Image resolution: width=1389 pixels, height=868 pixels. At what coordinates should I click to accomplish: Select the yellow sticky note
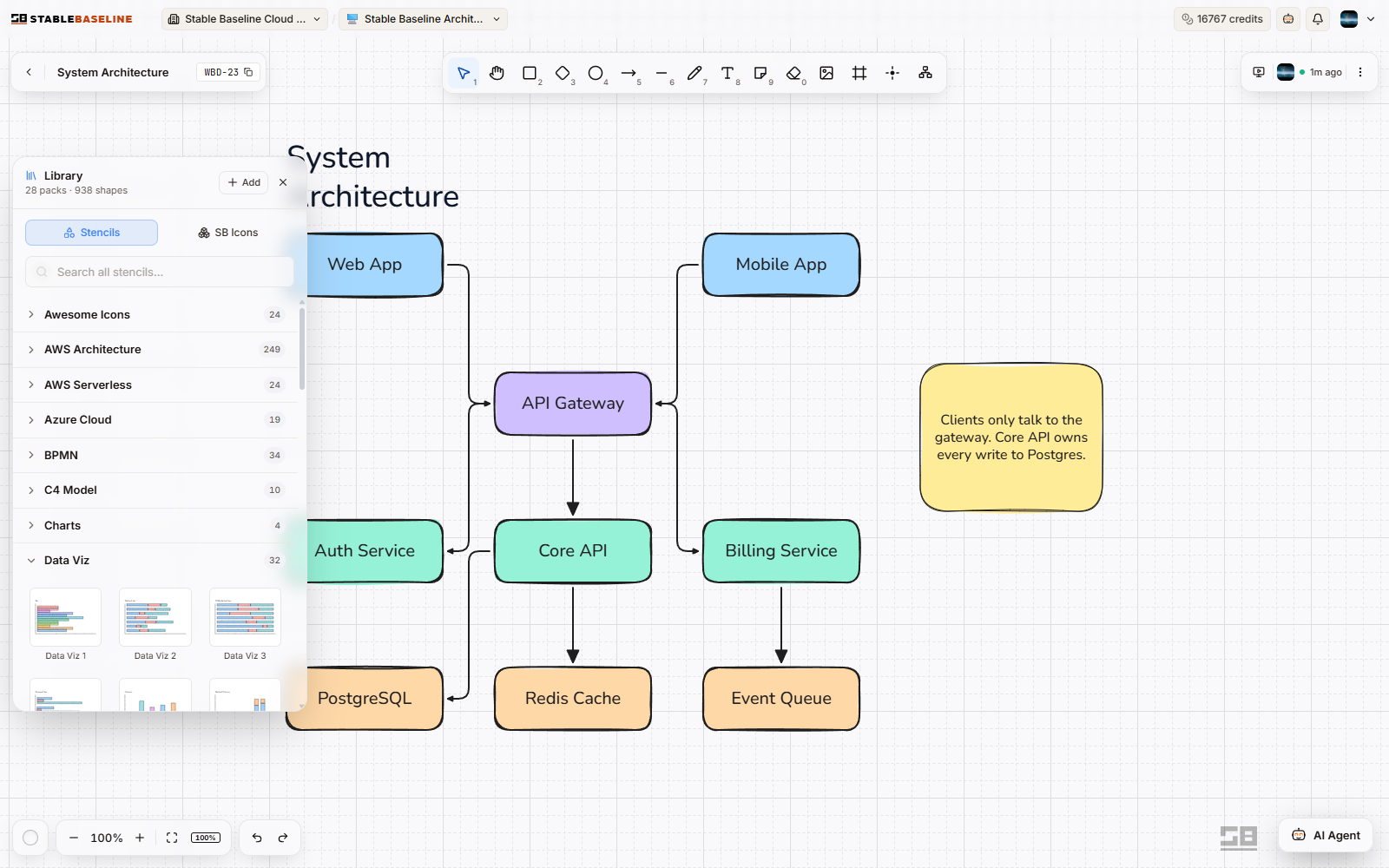(x=1011, y=437)
